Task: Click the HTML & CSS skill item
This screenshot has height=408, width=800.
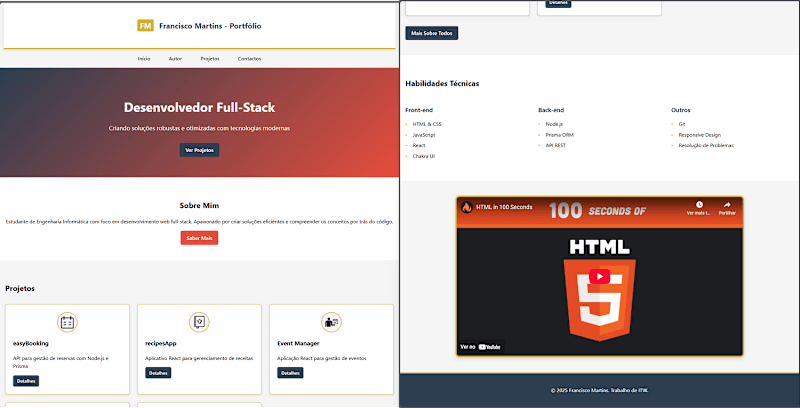Action: (427, 124)
